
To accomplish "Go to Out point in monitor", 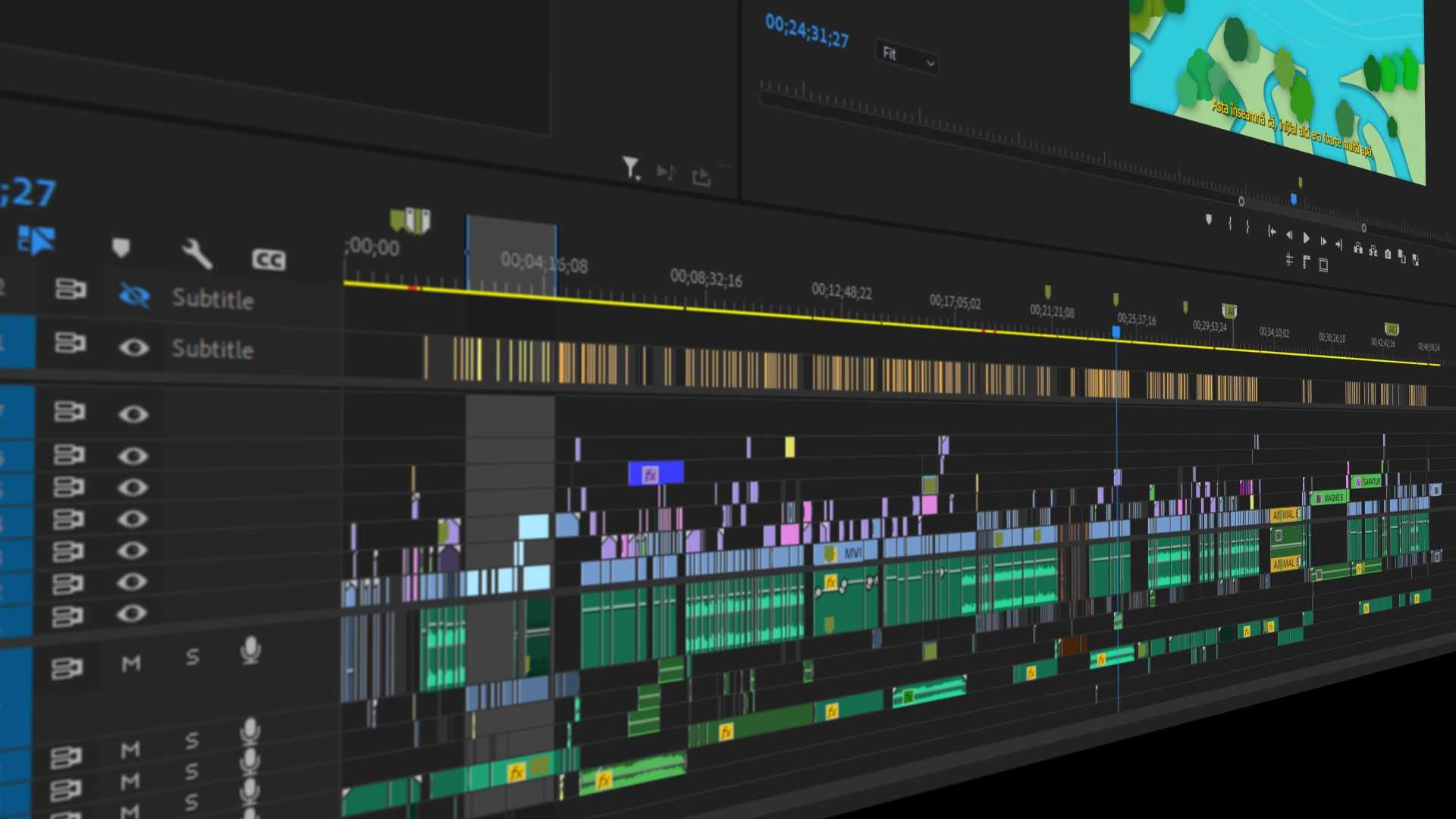I will pyautogui.click(x=1339, y=245).
